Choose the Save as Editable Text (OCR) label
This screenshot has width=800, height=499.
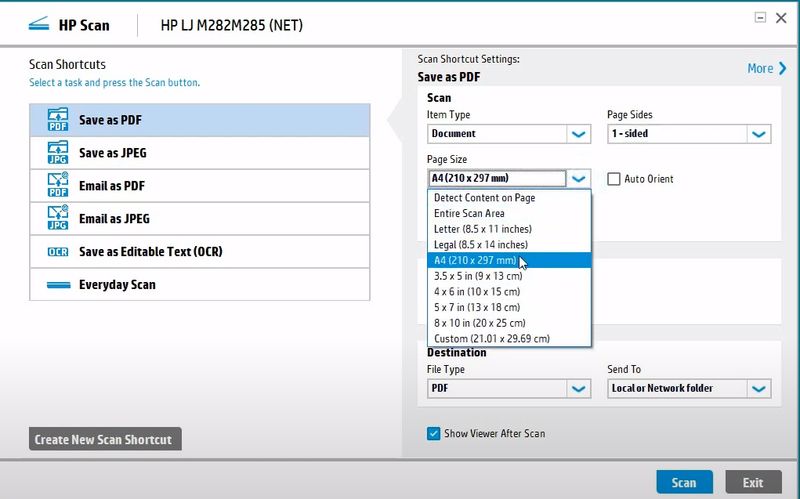coord(151,252)
